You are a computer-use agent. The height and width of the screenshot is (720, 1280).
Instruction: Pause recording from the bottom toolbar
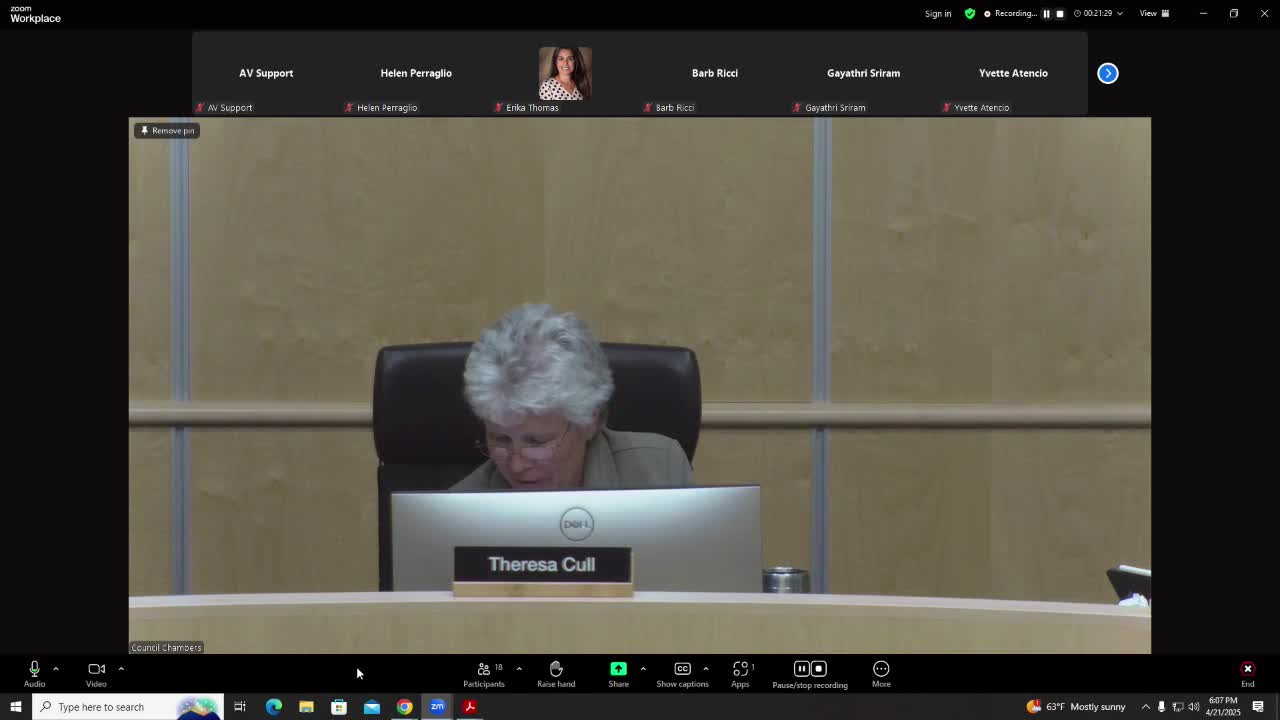(801, 669)
